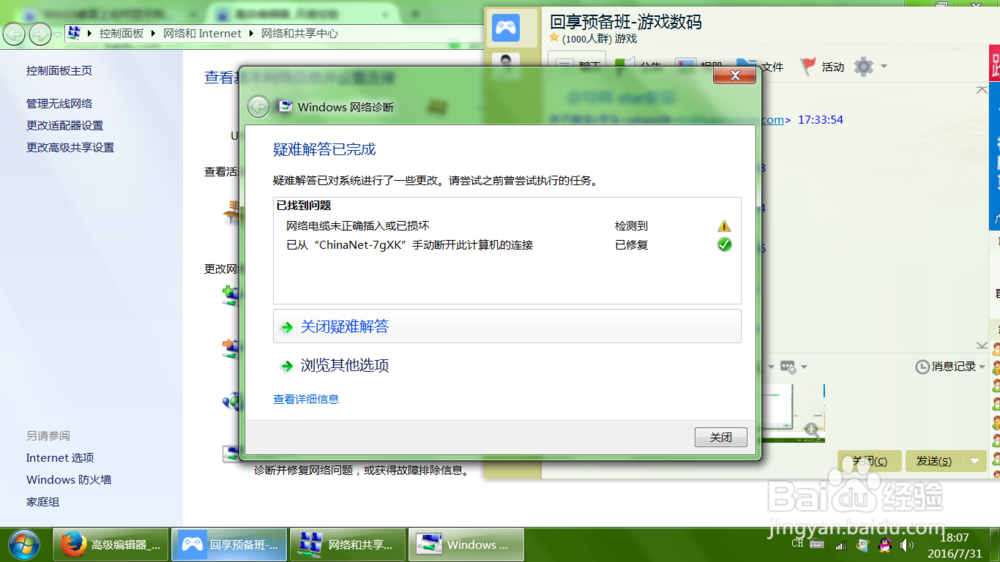Click the clock icon of 消息记录

click(922, 367)
